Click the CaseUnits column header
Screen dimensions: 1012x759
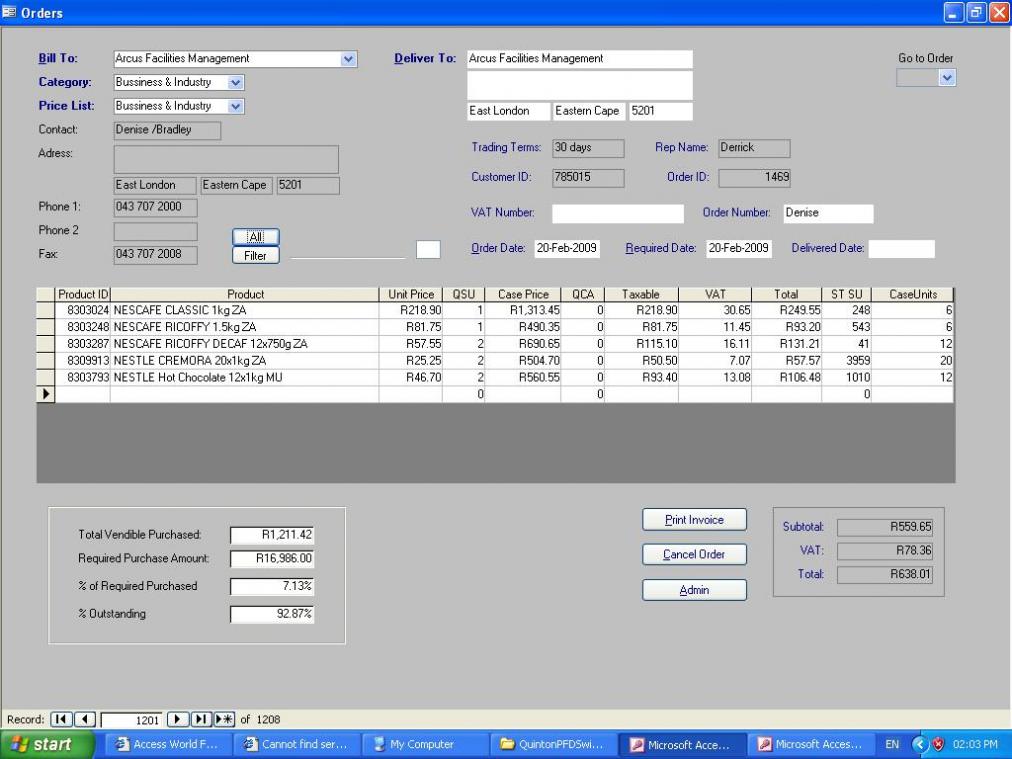pyautogui.click(x=913, y=294)
